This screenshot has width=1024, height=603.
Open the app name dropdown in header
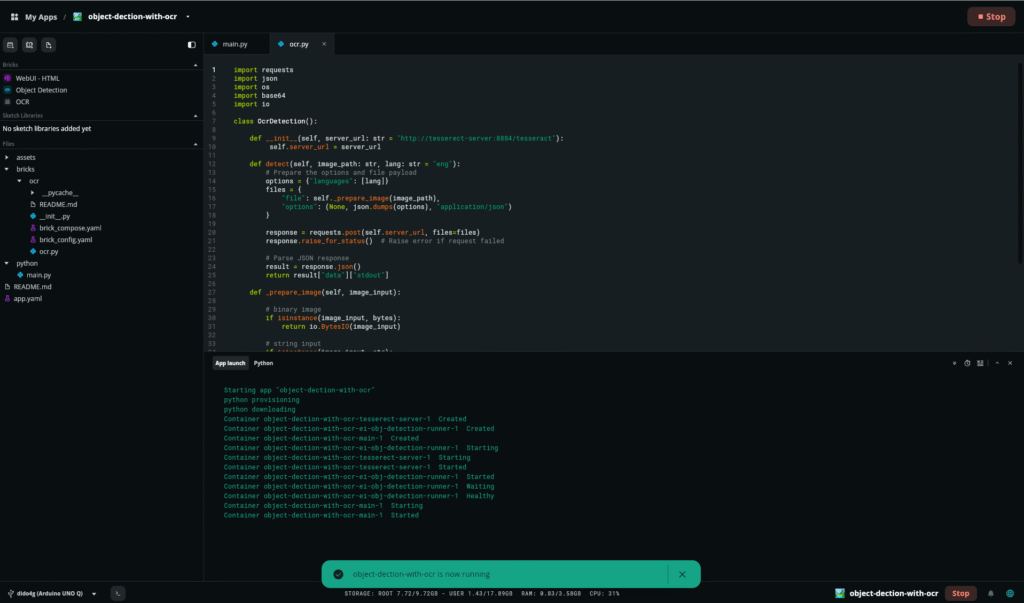pyautogui.click(x=187, y=17)
